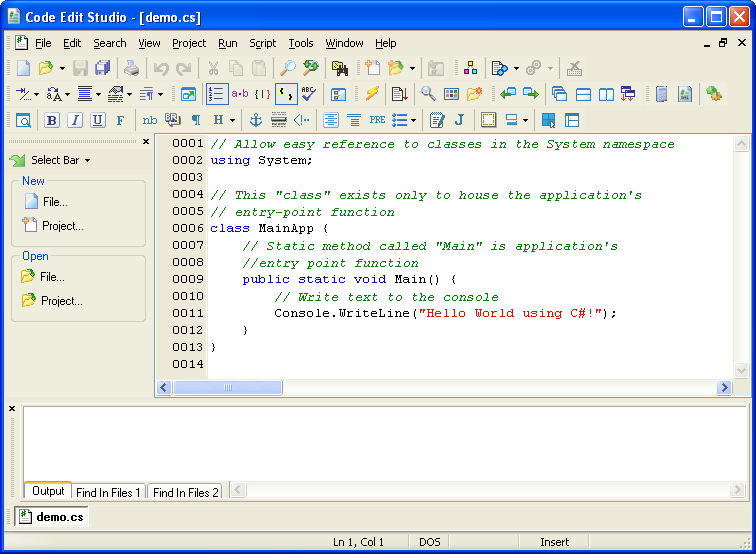Click New File... in side panel
This screenshot has width=756, height=554.
click(x=54, y=202)
